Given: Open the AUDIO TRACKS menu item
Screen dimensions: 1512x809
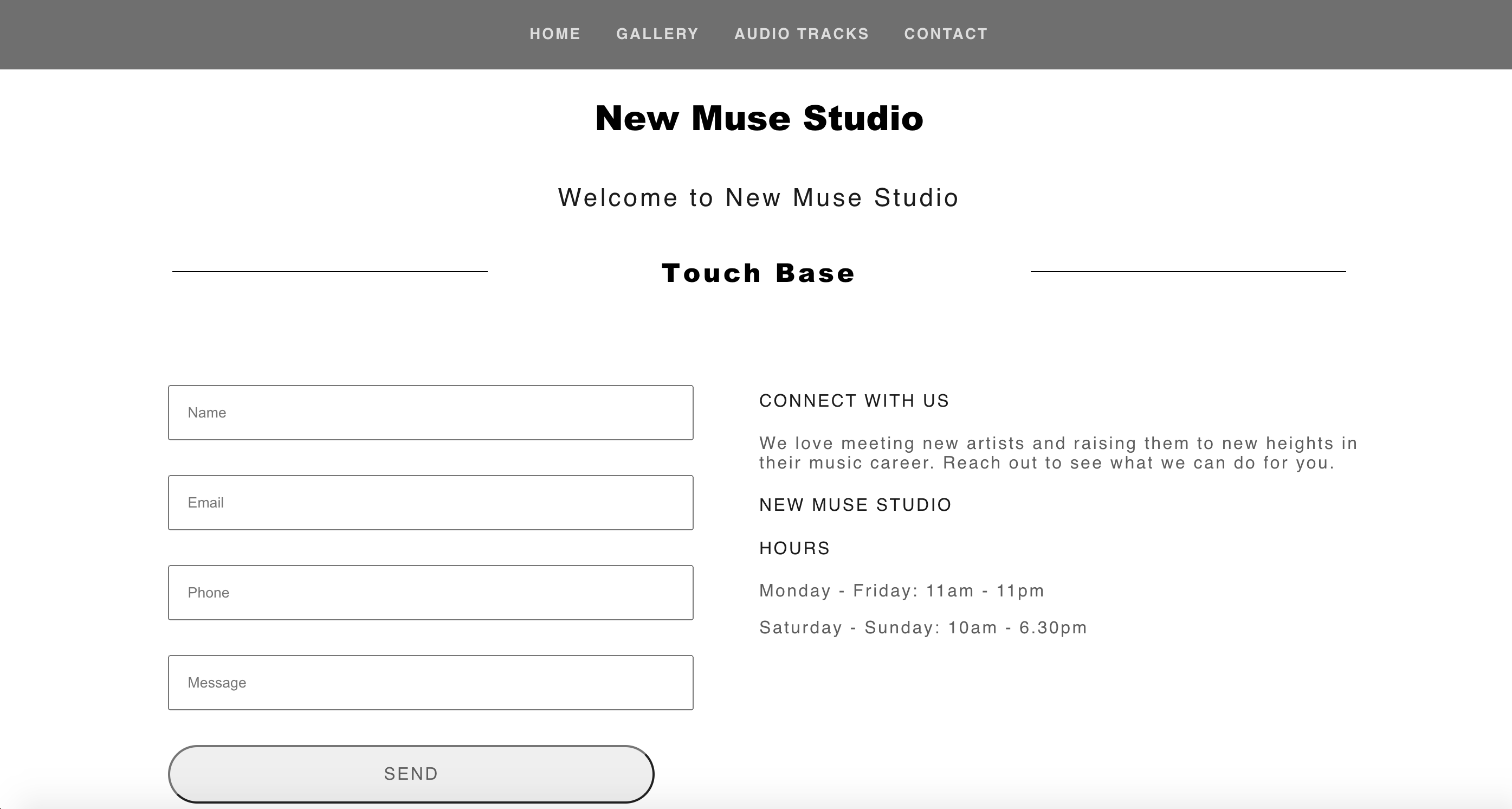Looking at the screenshot, I should pyautogui.click(x=801, y=34).
